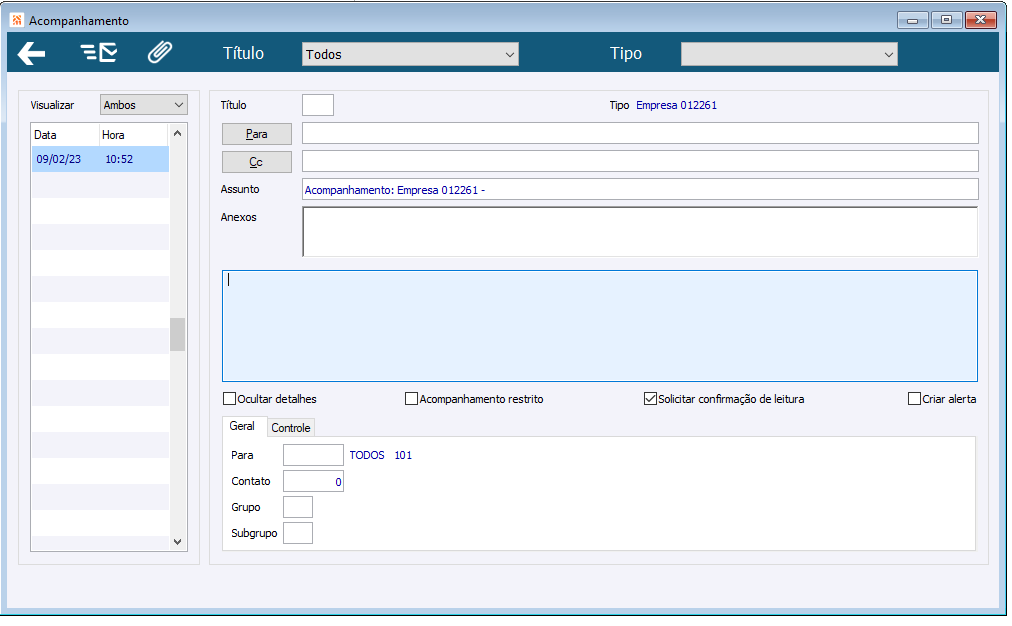Screen dimensions: 1012x626
Task: Select the 09/02/23 10:52 list row
Action: [x=100, y=159]
